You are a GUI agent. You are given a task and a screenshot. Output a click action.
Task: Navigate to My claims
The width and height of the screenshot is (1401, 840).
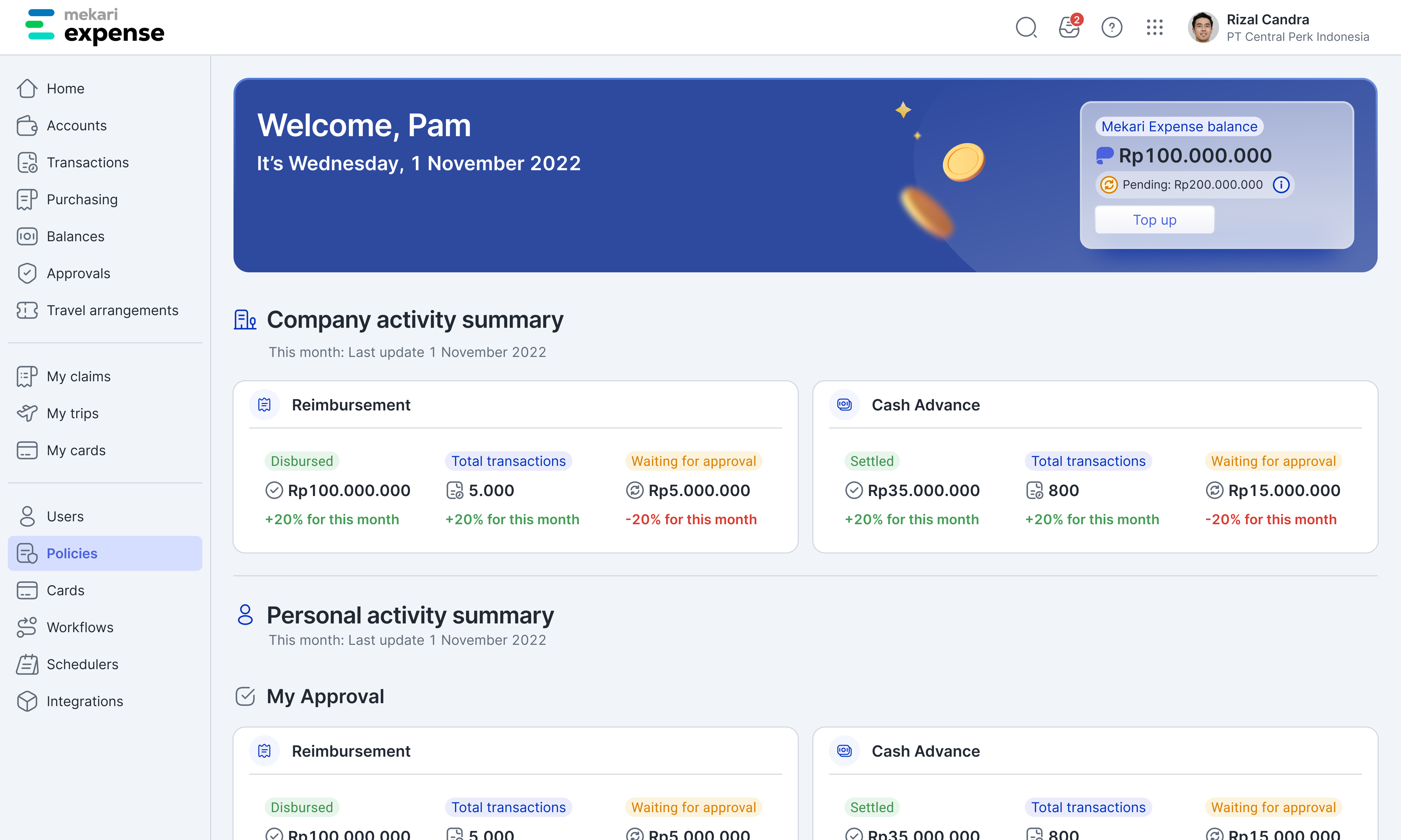point(78,376)
